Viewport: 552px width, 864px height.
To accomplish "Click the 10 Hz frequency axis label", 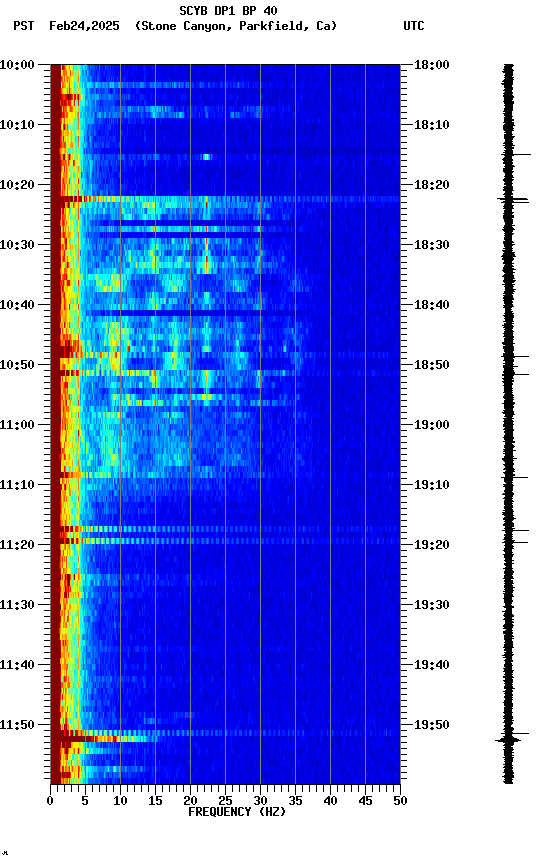I will 120,801.
